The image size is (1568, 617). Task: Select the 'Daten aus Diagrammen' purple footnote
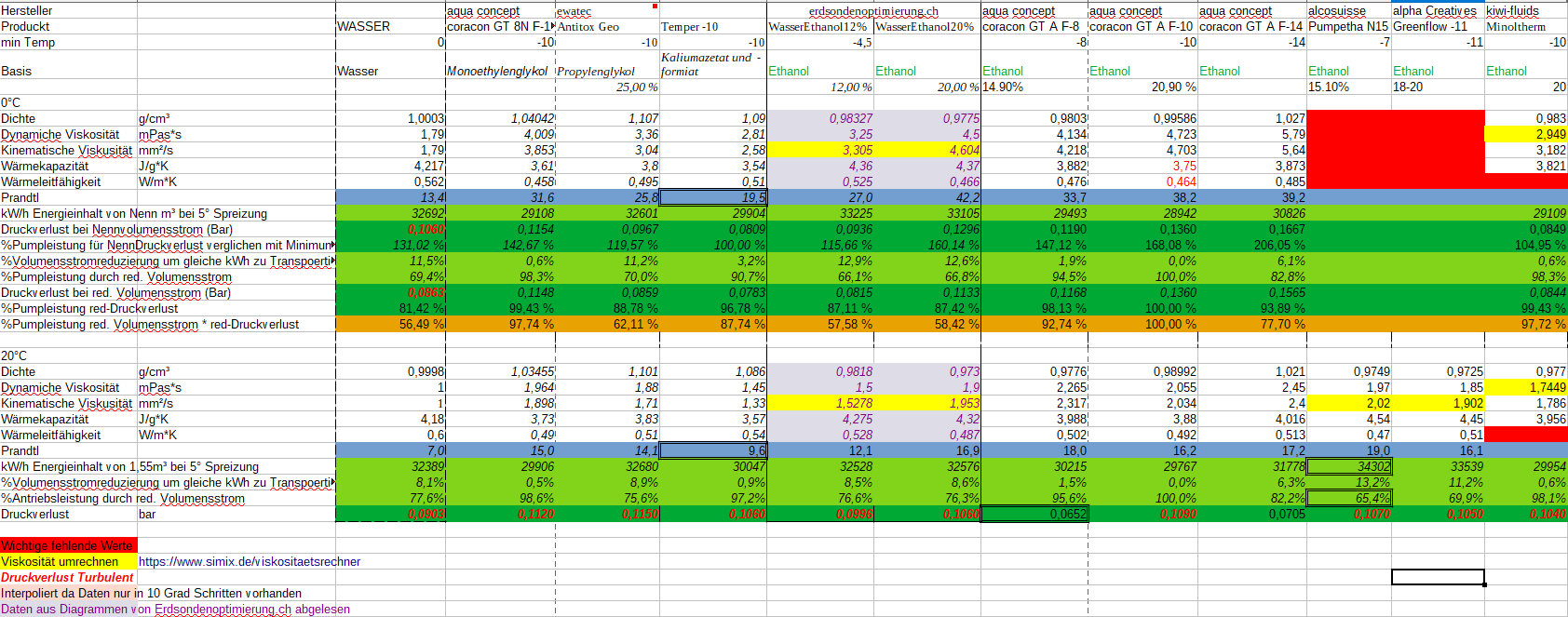(176, 609)
